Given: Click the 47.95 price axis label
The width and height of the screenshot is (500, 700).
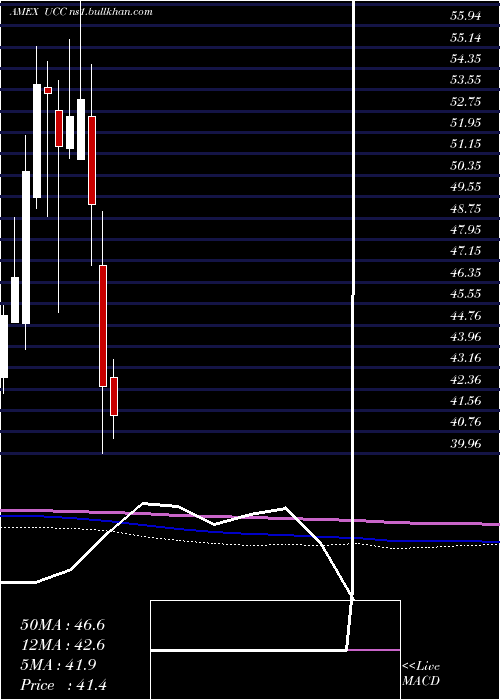Looking at the screenshot, I should click(466, 229).
